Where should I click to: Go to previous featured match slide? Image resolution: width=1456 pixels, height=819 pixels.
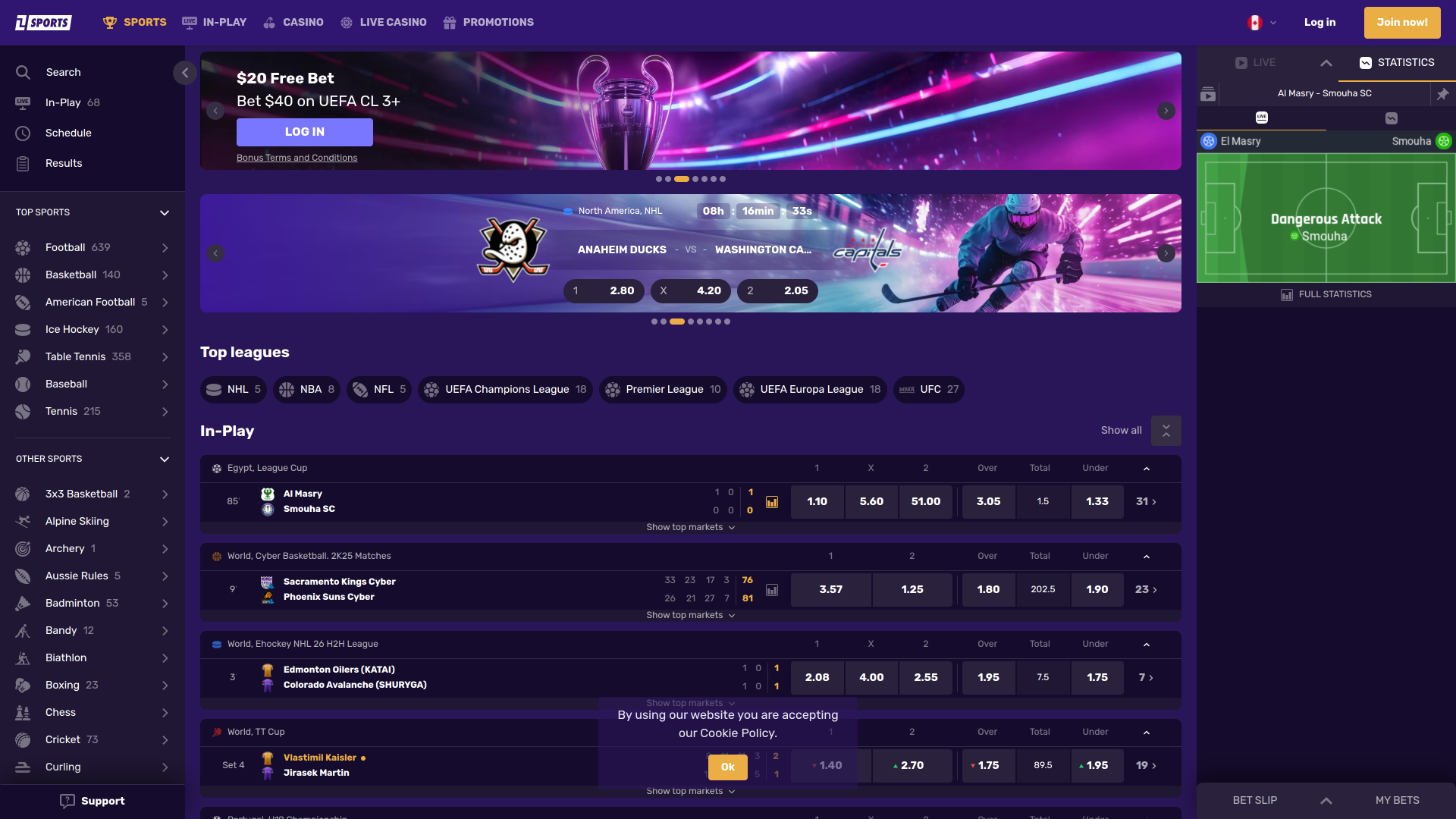[215, 253]
